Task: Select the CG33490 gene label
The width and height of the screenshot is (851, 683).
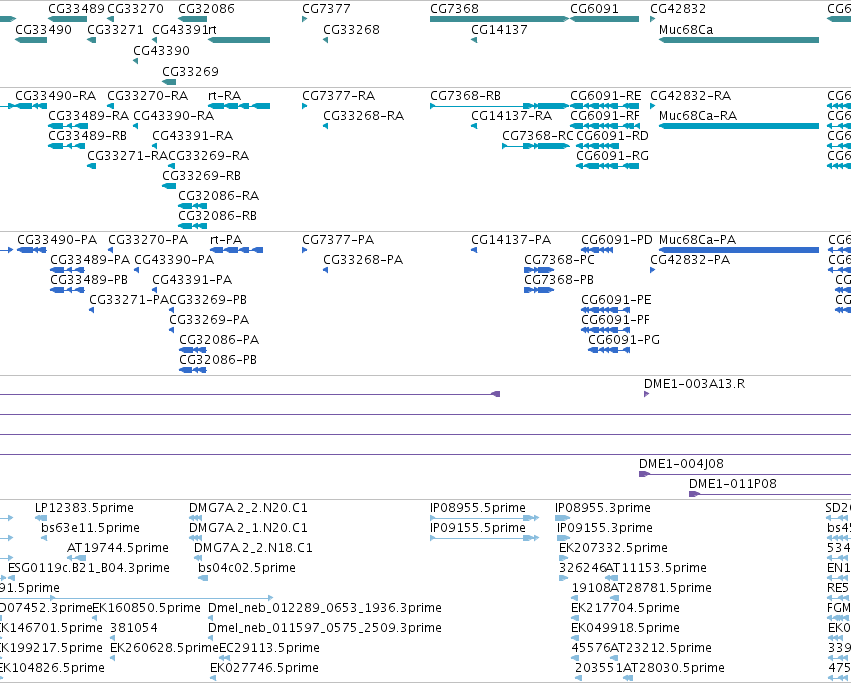Action: coord(43,29)
